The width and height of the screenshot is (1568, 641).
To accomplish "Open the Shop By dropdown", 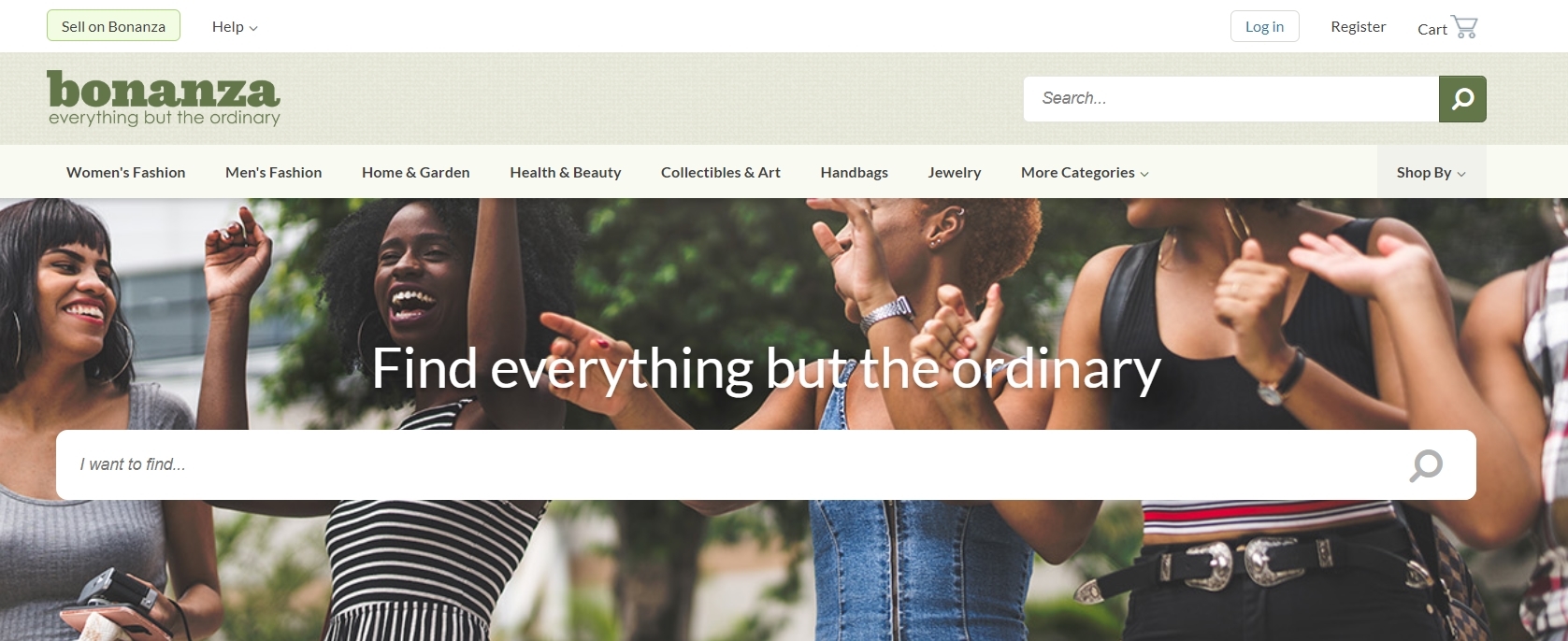I will pos(1431,172).
